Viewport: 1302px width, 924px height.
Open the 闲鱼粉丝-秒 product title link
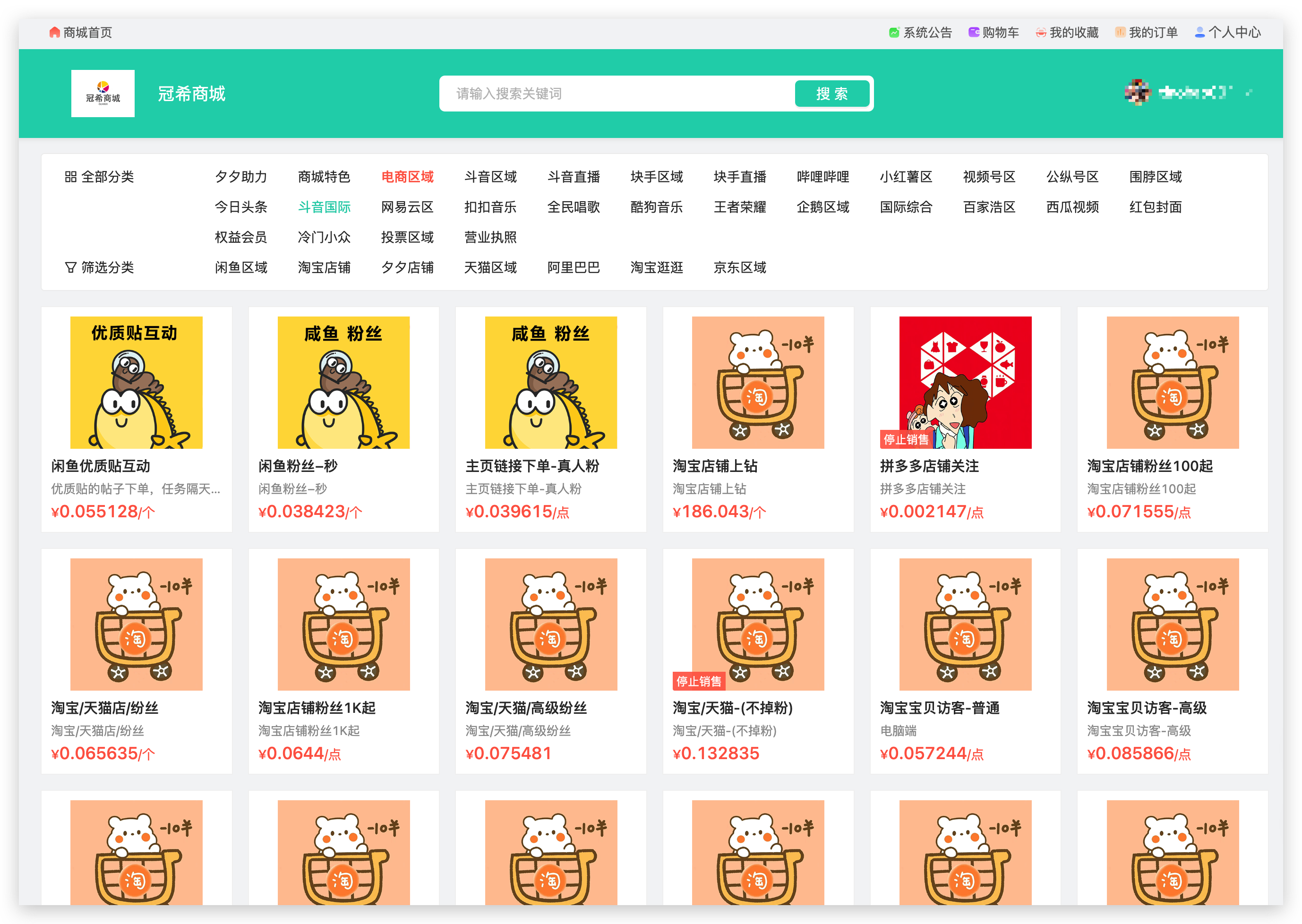[x=298, y=466]
